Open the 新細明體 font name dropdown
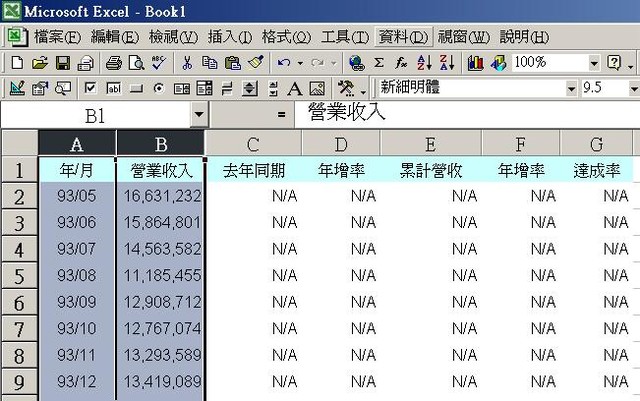640x401 pixels. 571,88
